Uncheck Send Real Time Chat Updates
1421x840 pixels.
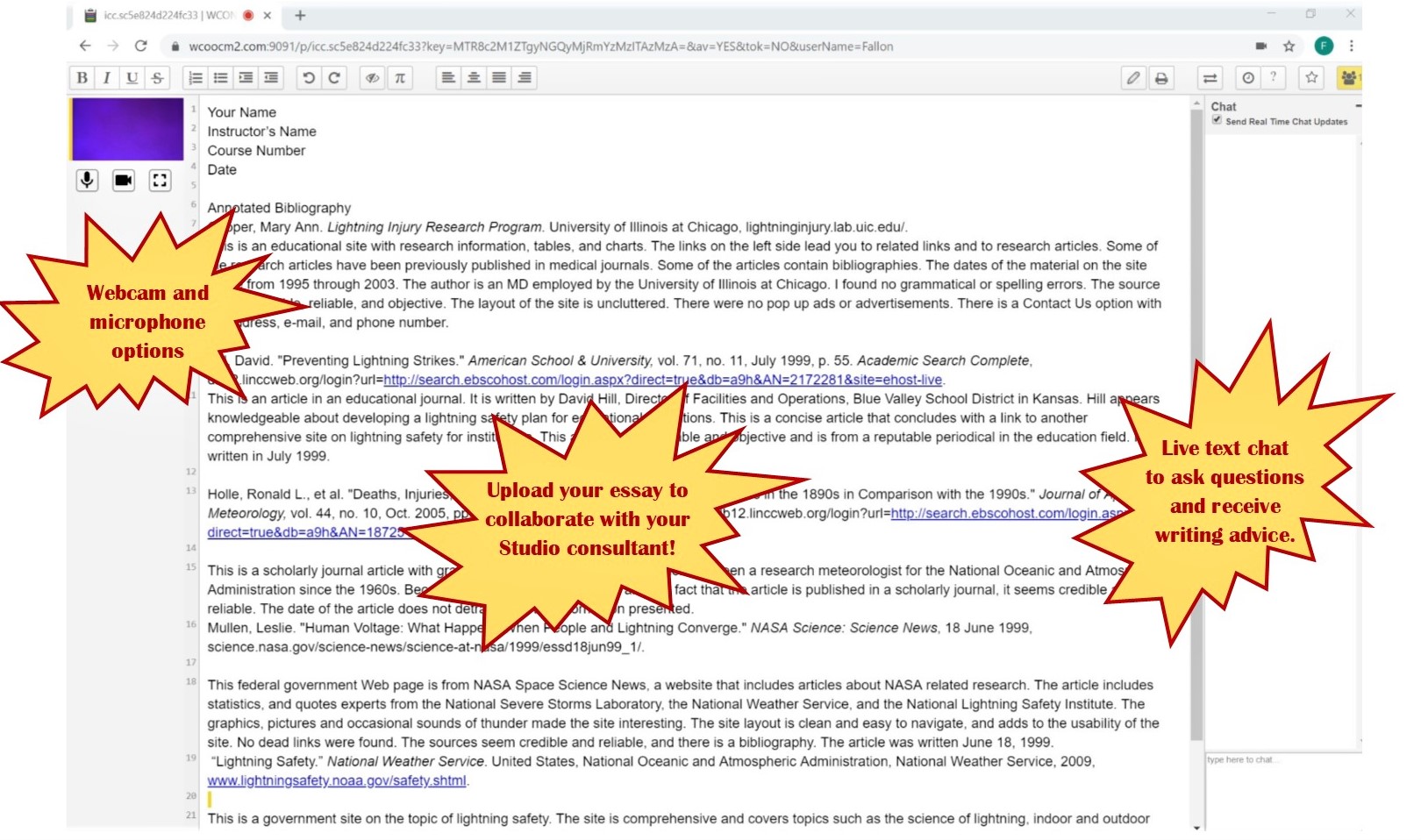pos(1217,120)
